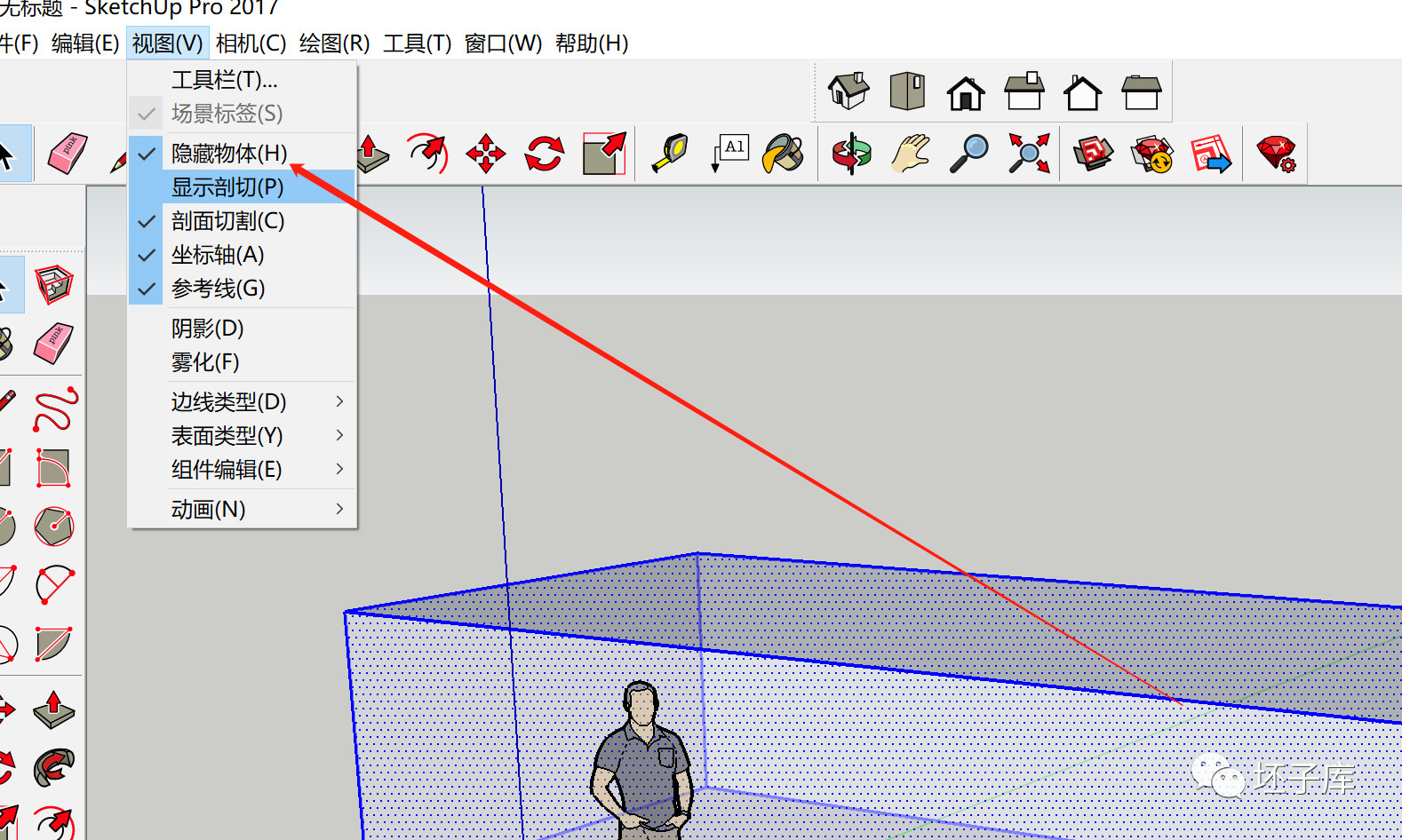
Task: Select the Eraser tool in top toolbar
Action: 68,154
